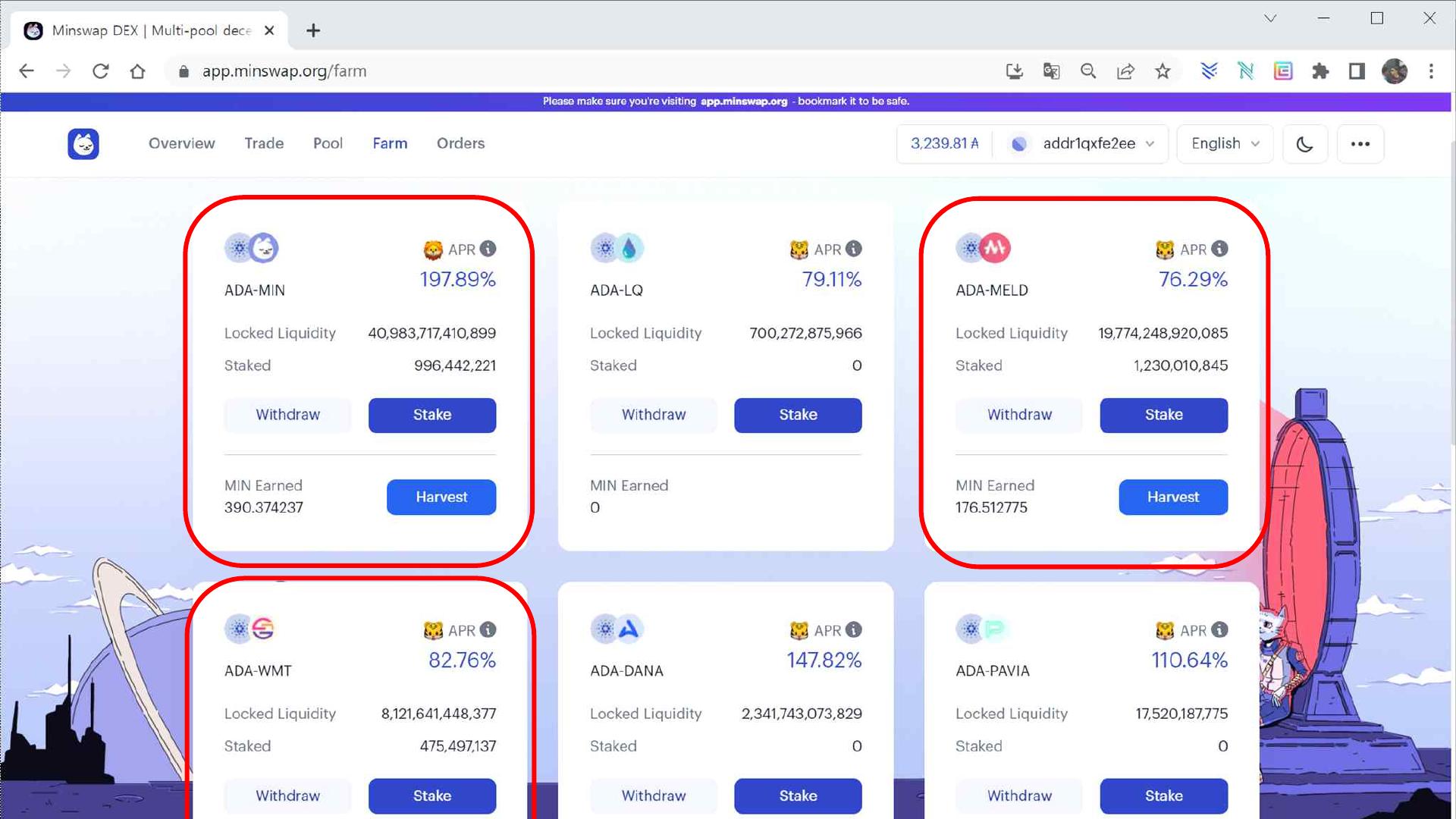1456x819 pixels.
Task: Open the browser side panel icon
Action: click(1357, 71)
